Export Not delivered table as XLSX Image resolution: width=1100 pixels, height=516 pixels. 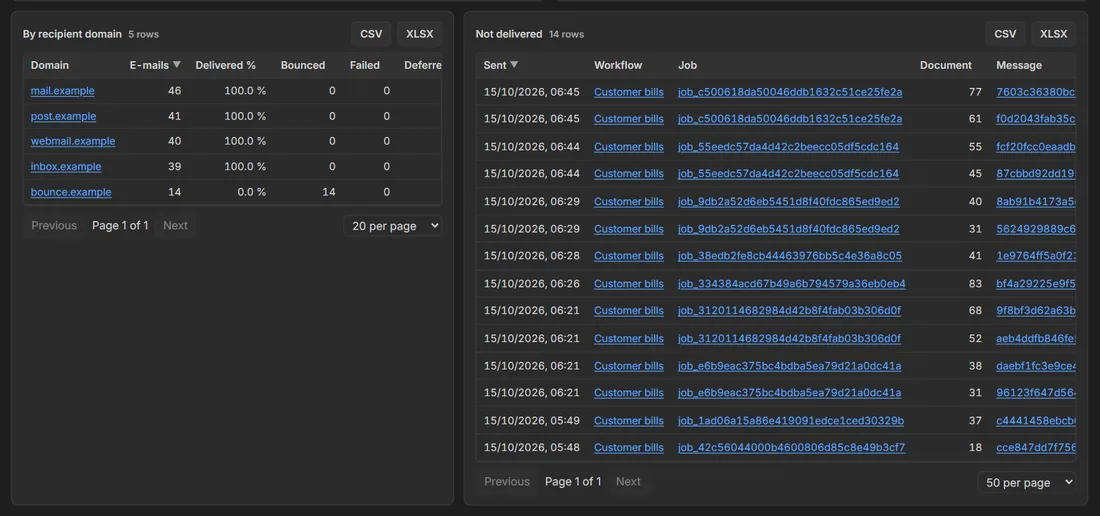pos(1054,34)
